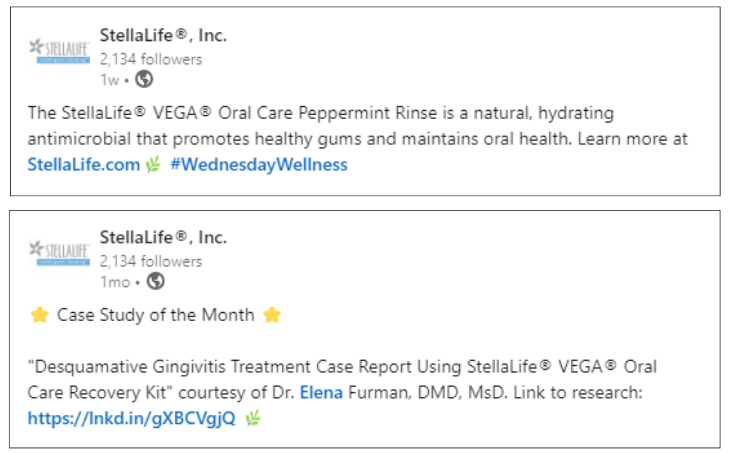Click the StellaLife logo in the Peppermint Rinse post

61,50
